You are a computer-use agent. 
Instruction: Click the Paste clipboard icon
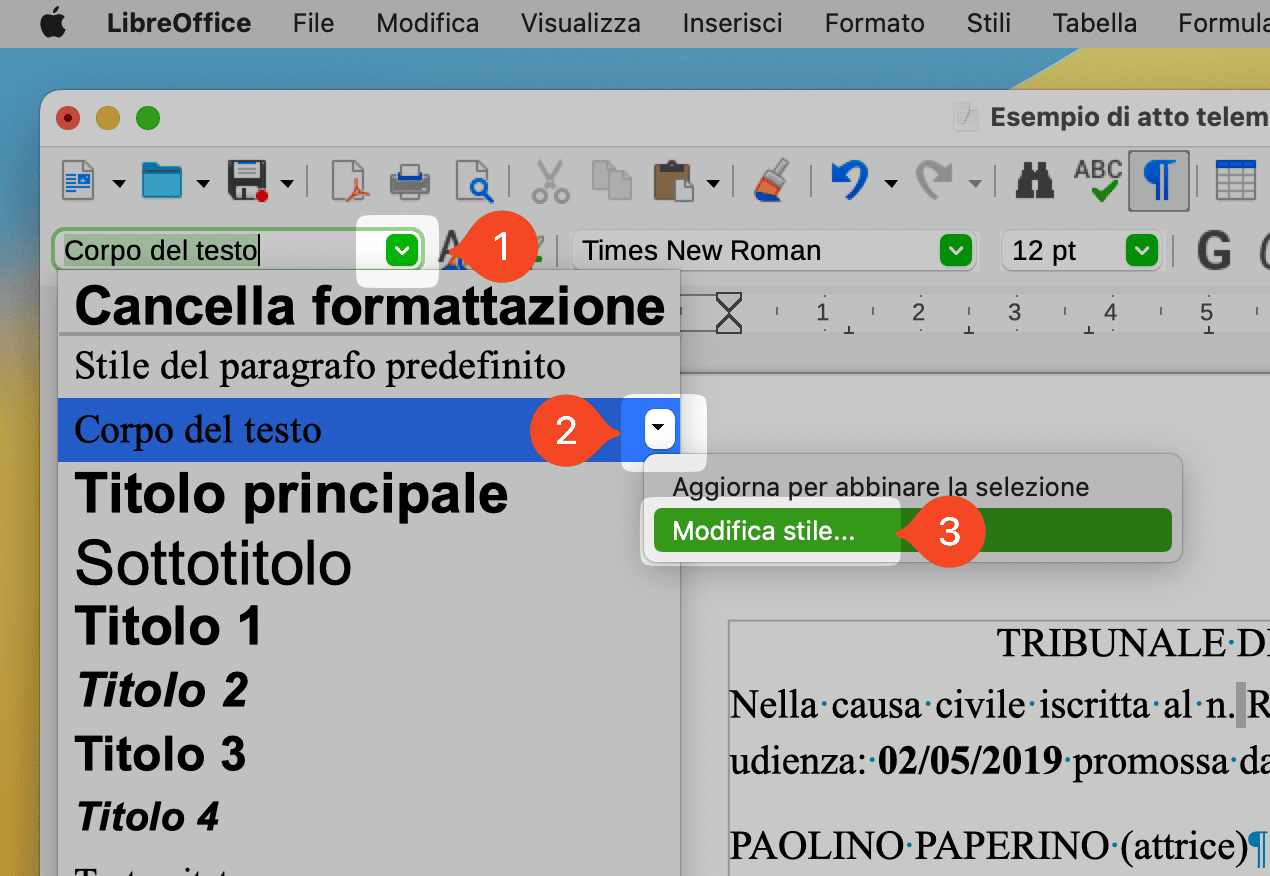[673, 181]
